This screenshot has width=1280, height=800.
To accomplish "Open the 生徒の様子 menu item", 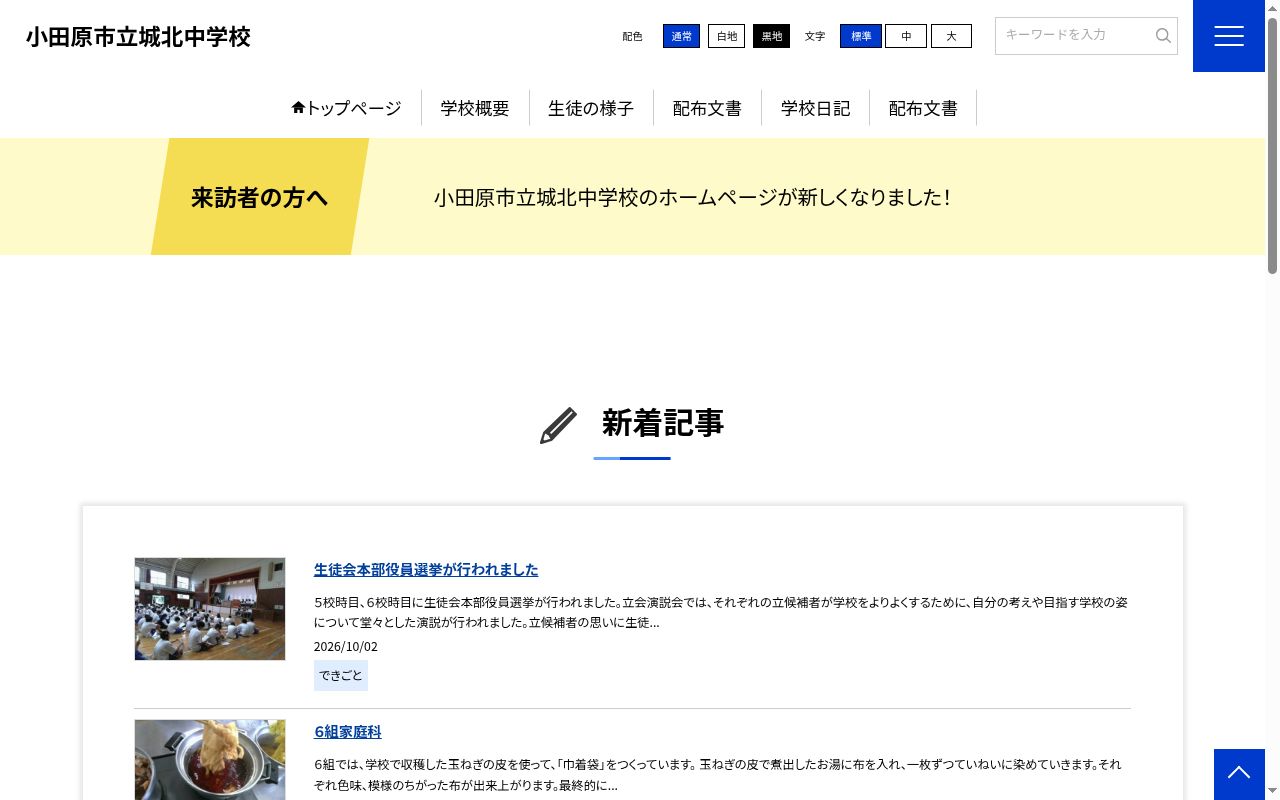I will [591, 108].
